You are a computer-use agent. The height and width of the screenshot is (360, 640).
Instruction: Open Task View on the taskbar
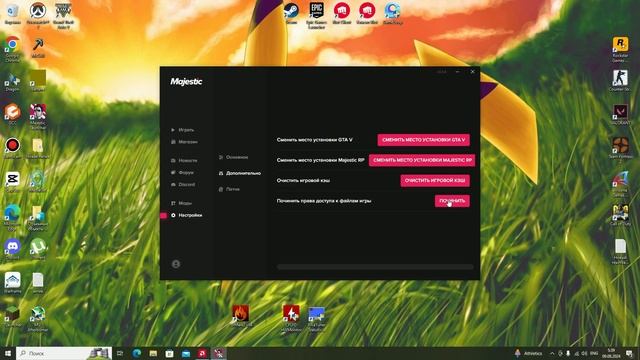[x=120, y=353]
